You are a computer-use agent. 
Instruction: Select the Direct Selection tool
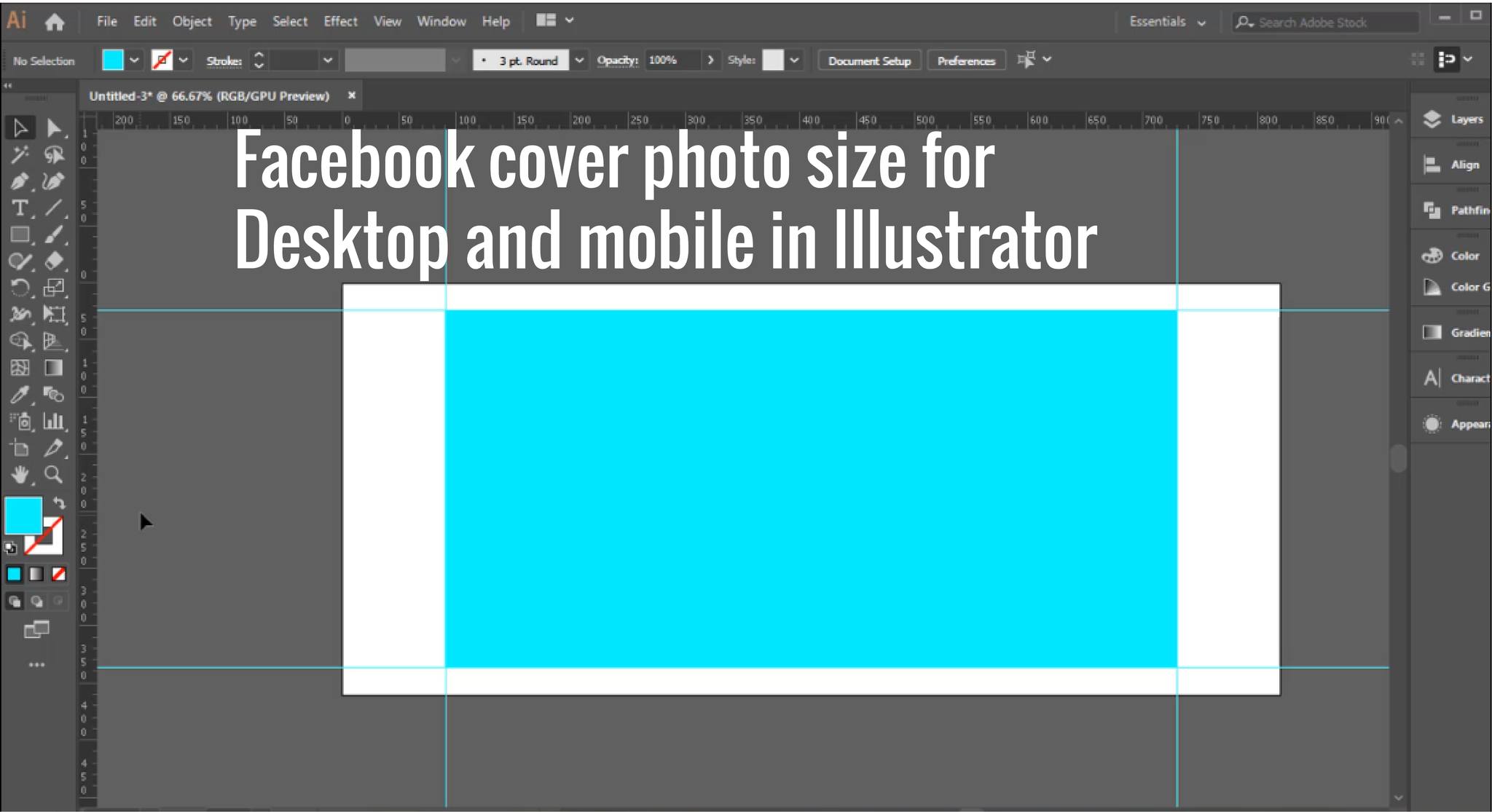[53, 128]
